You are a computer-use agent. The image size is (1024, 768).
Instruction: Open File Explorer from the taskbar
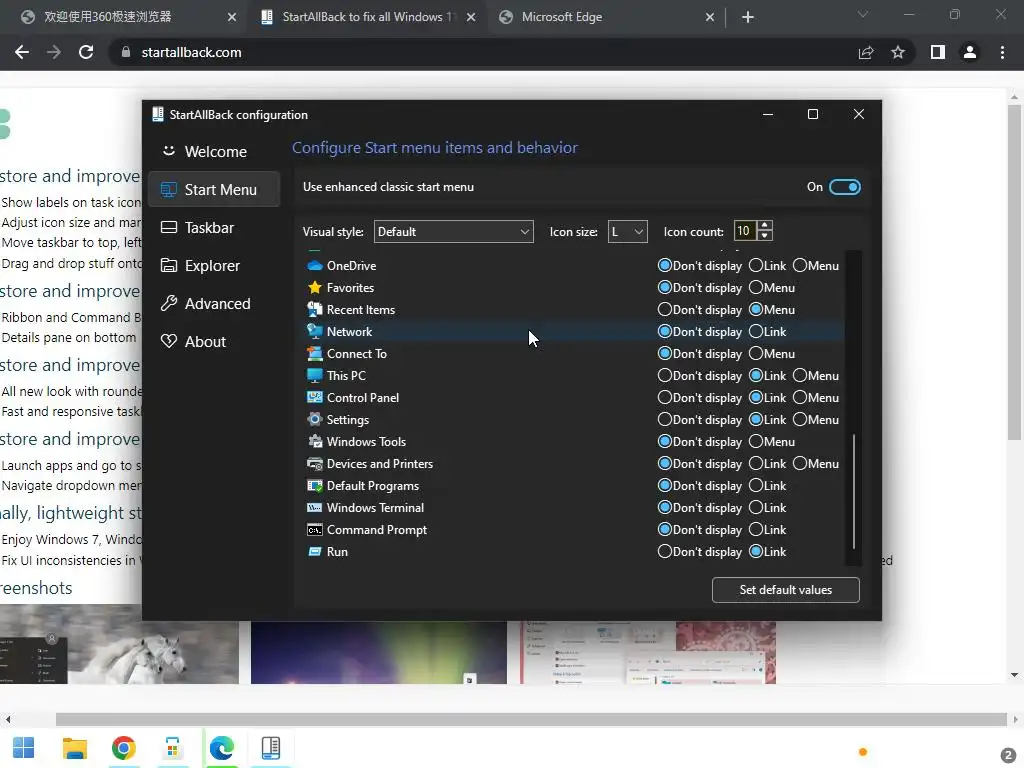click(x=74, y=748)
